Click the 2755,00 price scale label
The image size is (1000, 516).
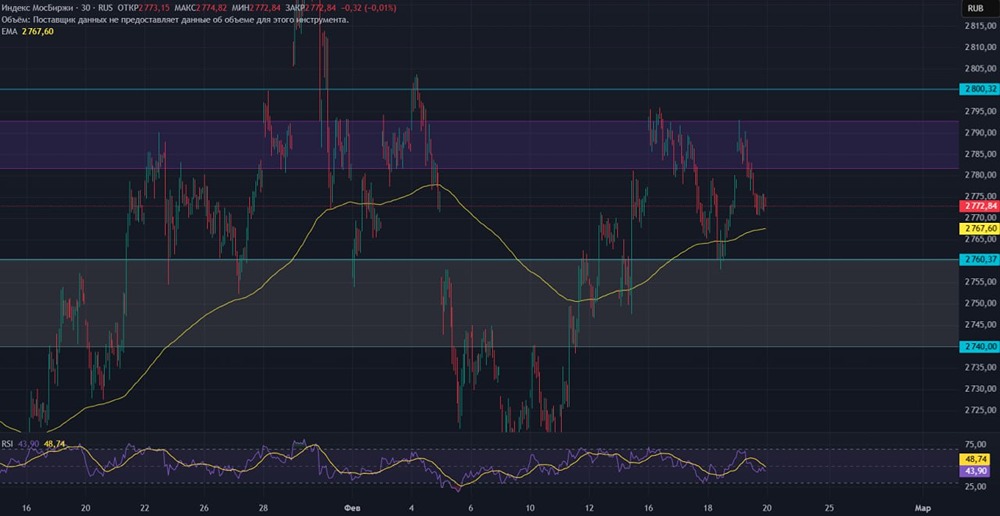pyautogui.click(x=980, y=282)
